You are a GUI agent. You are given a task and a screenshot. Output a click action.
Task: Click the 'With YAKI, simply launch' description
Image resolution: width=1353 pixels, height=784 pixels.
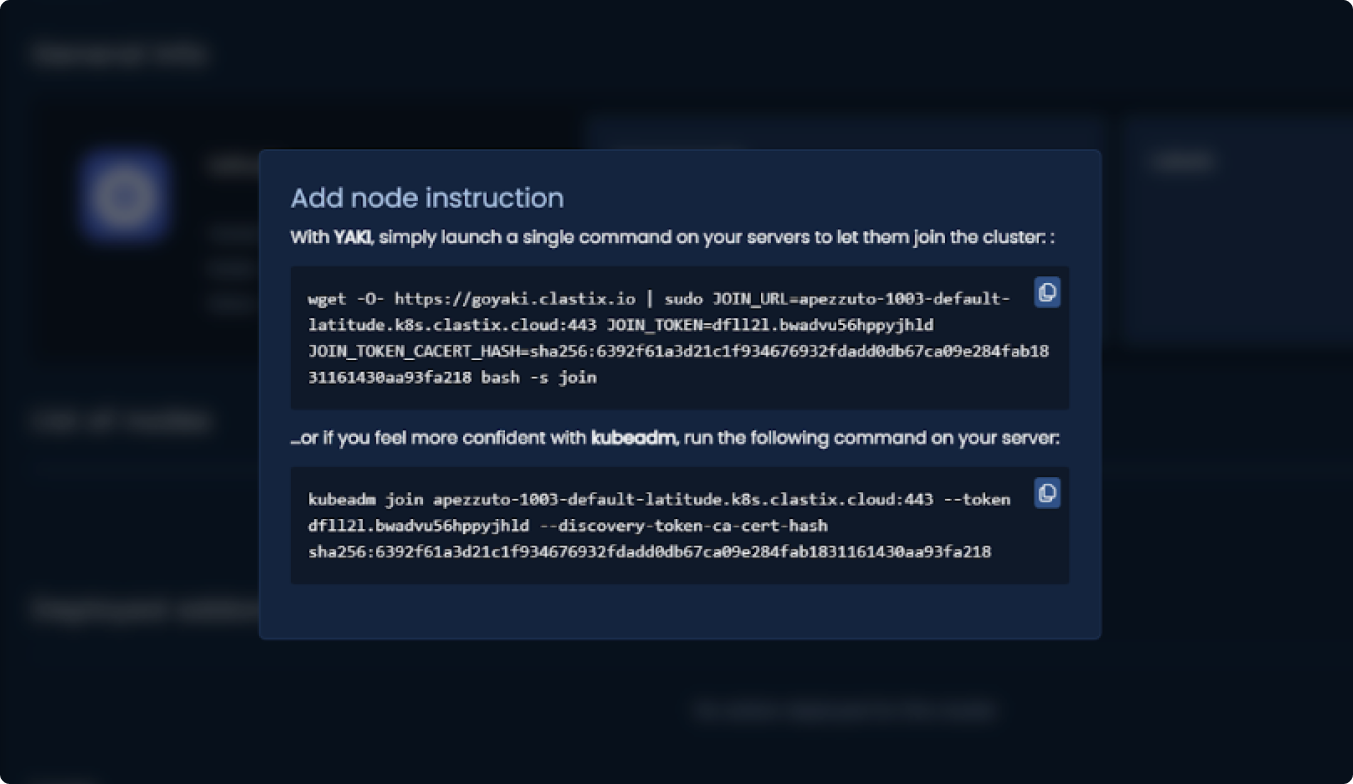[x=673, y=238]
